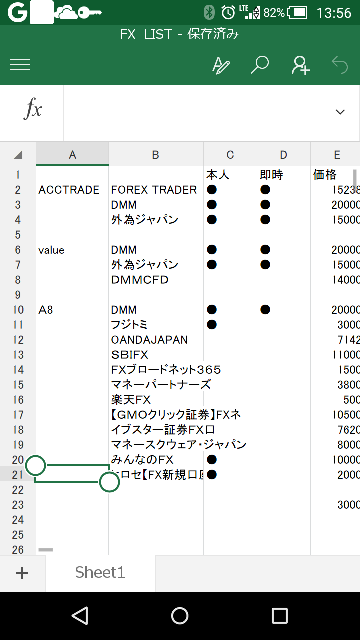Select the 15238 price cell
360x640 pixels.
[x=336, y=190]
